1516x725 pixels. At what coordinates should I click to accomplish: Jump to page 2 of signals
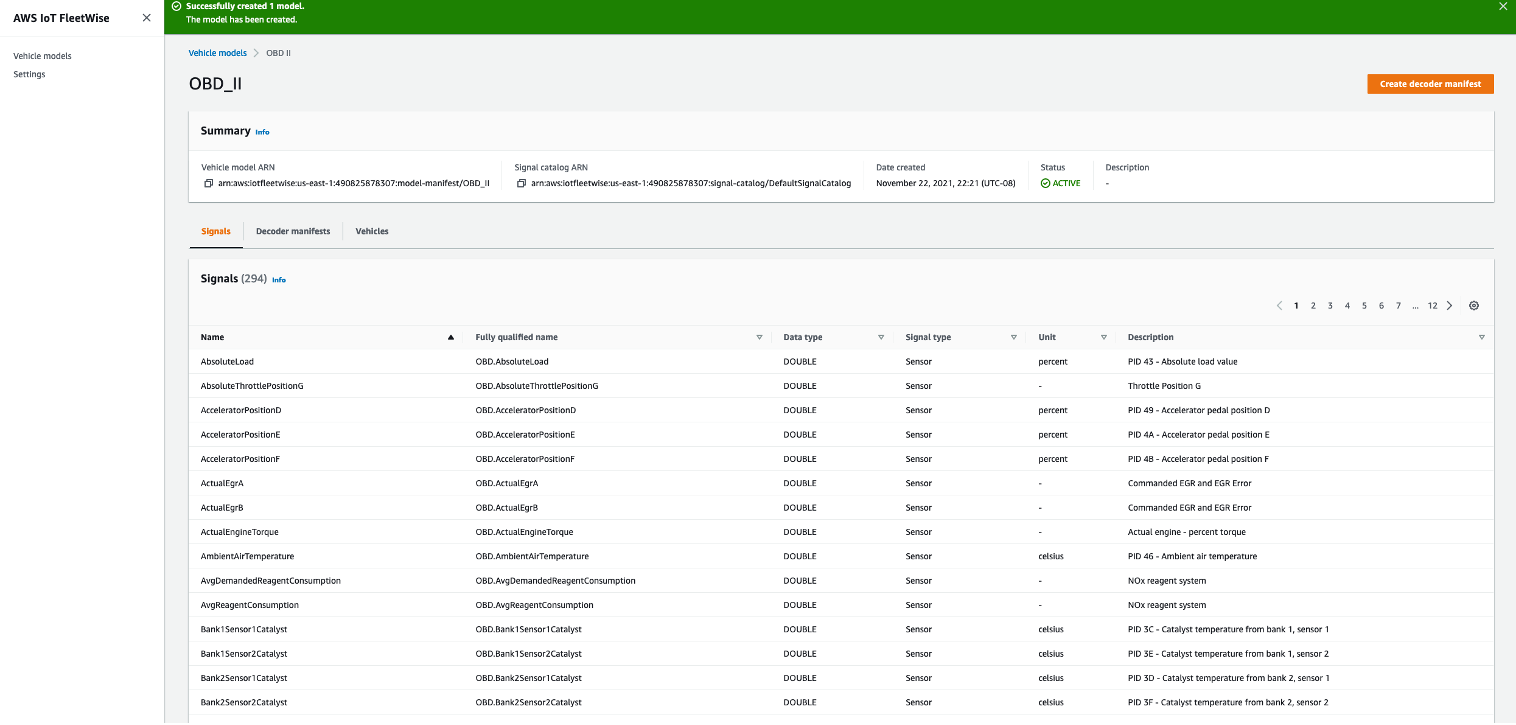(1313, 306)
